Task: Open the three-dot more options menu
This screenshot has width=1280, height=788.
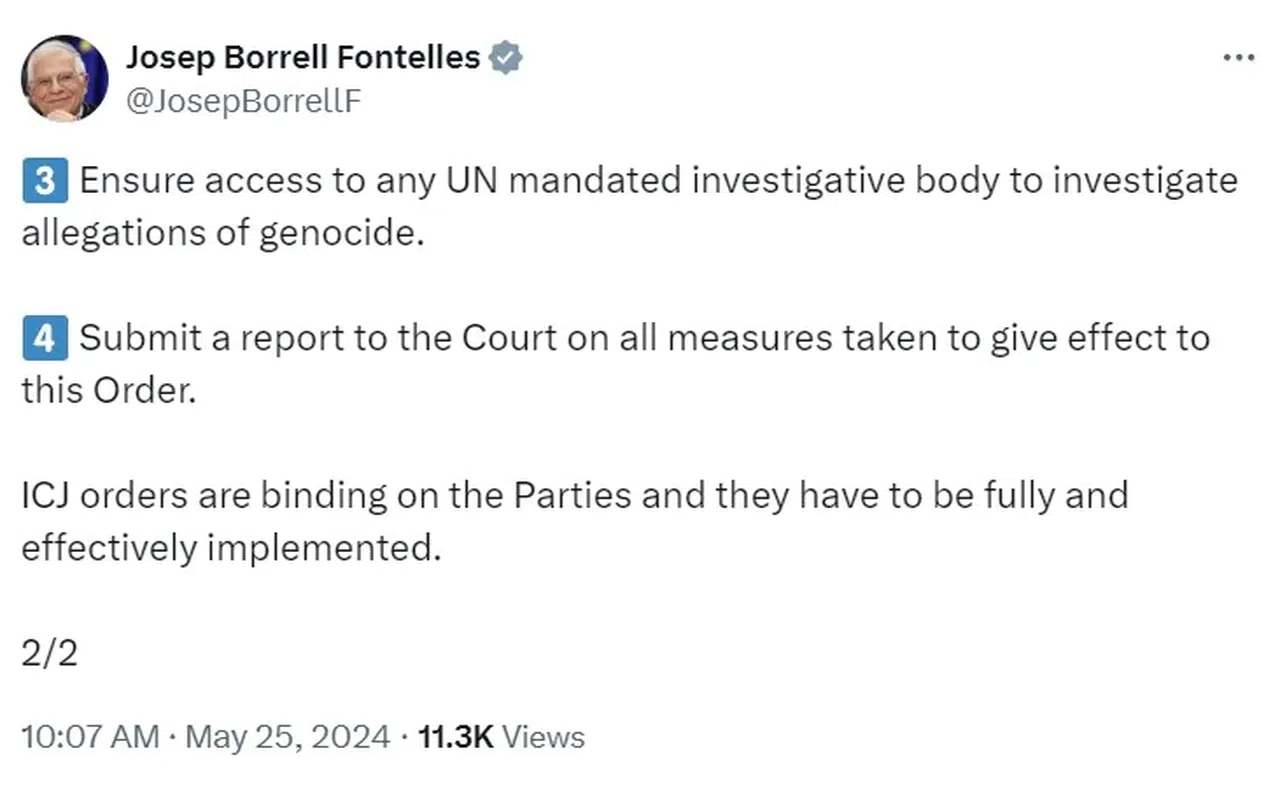Action: coord(1238,58)
